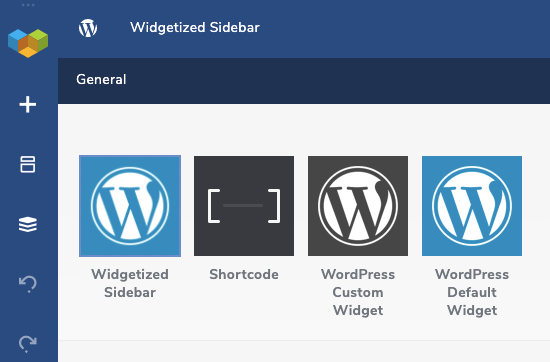Screen dimensions: 550x362
Task: Open the Tree View layers icon
Action: point(28,224)
